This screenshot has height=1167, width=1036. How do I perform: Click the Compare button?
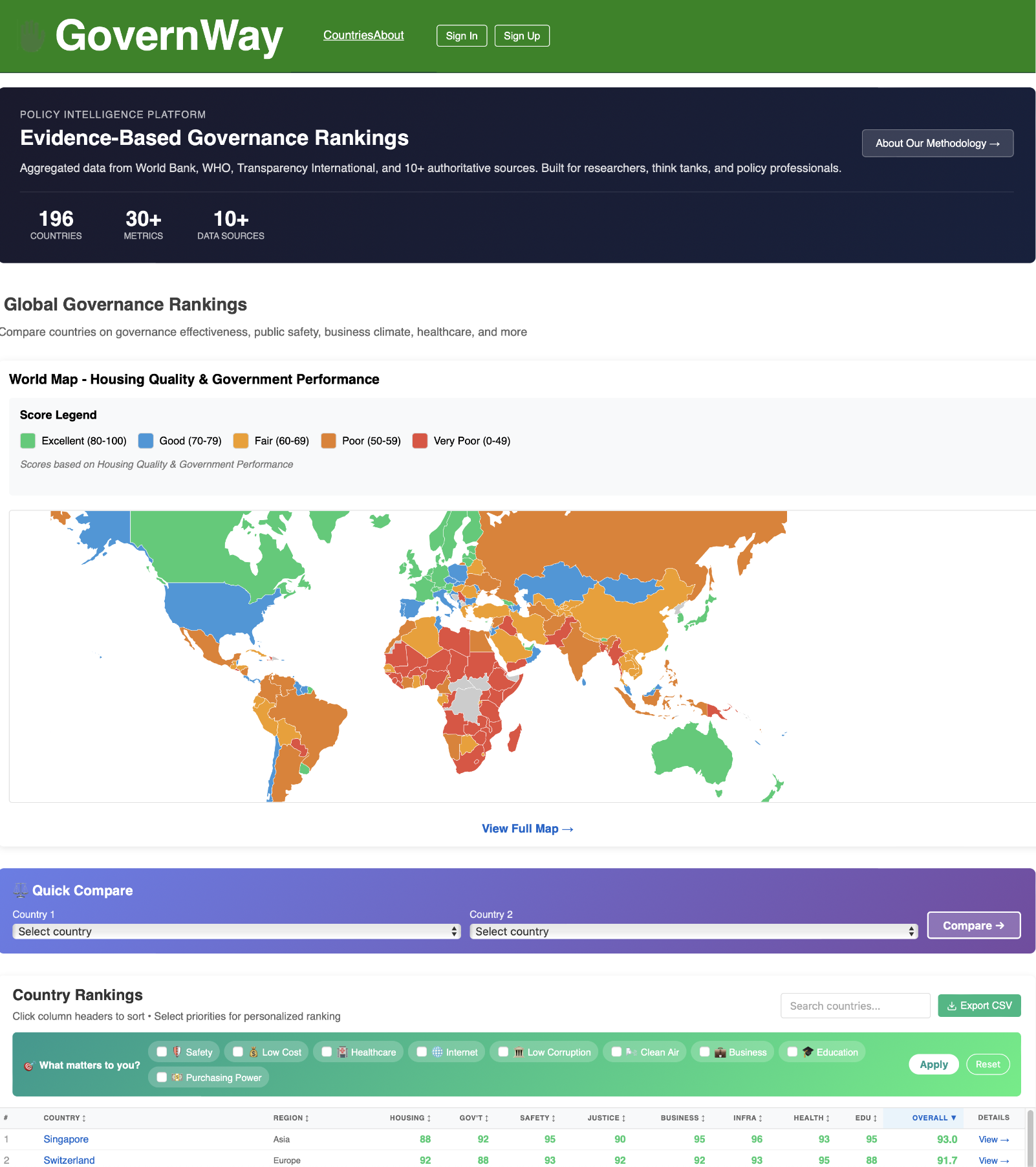pyautogui.click(x=973, y=925)
